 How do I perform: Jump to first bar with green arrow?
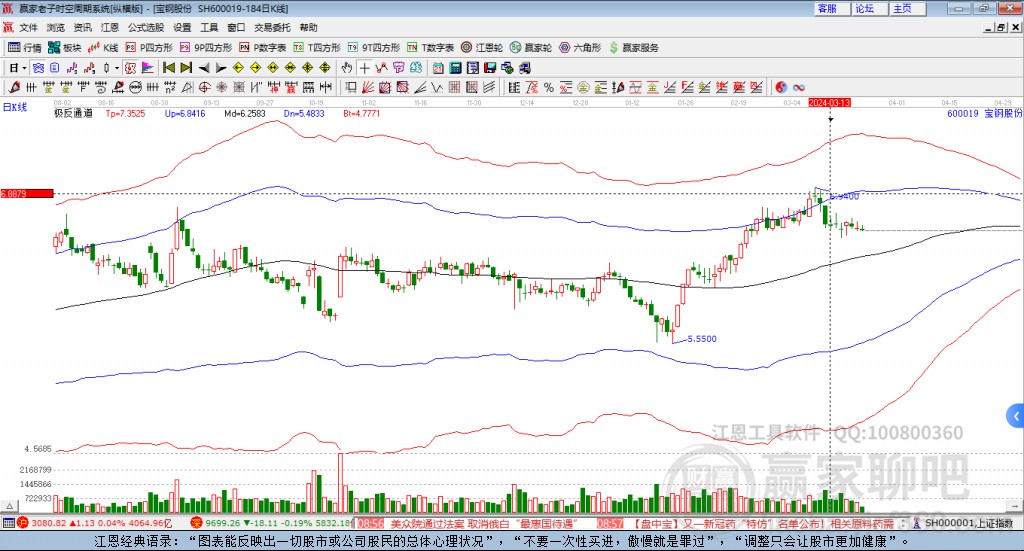tap(168, 68)
